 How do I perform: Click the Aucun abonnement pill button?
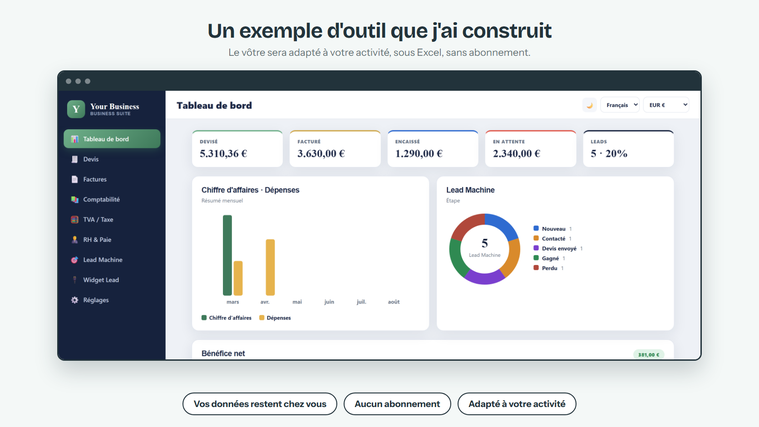tap(397, 404)
